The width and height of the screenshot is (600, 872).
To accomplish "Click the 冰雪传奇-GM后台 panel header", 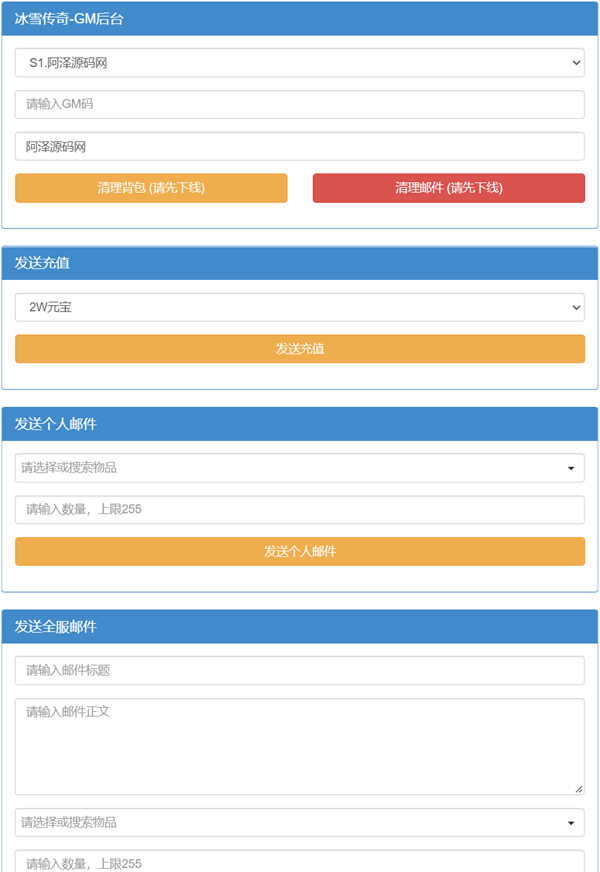I will point(299,19).
